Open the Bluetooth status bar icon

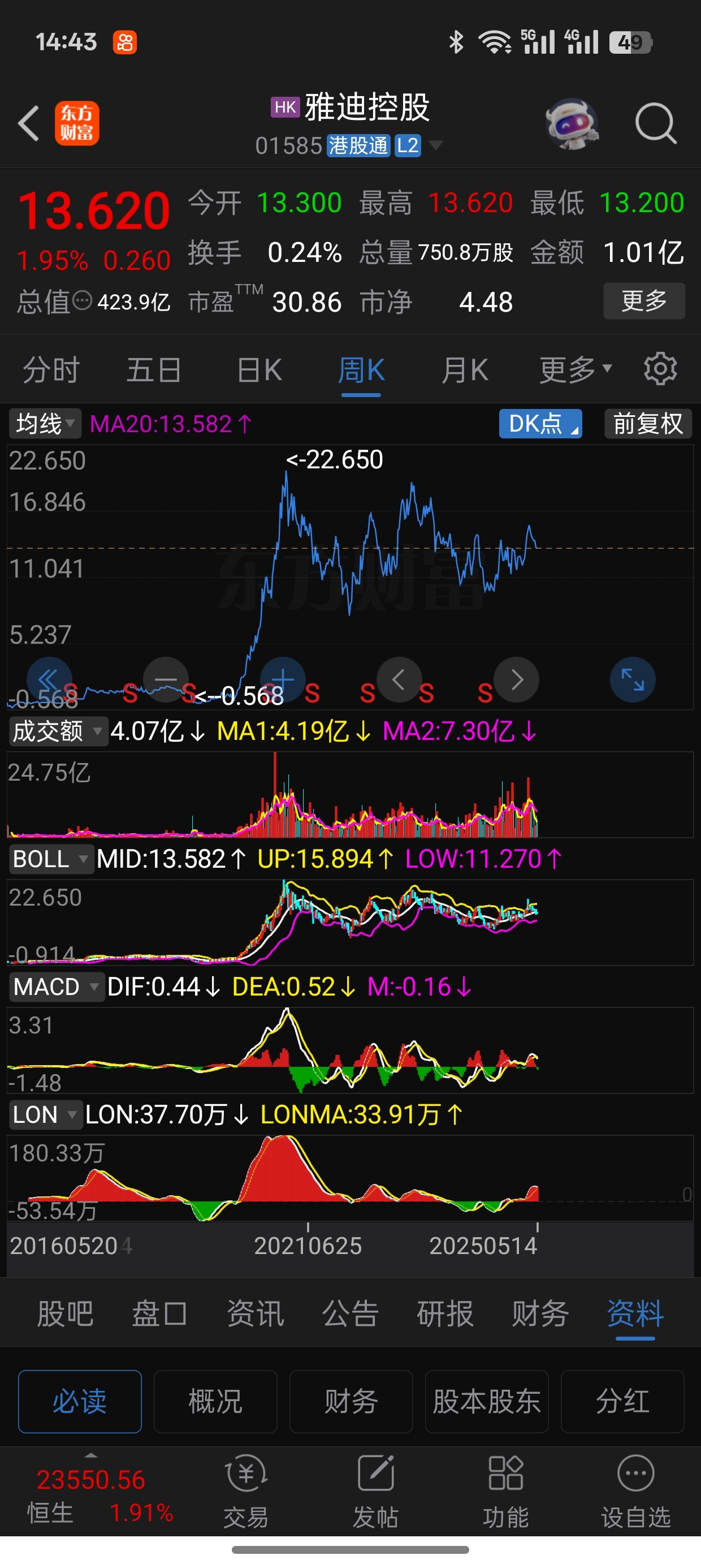[x=456, y=42]
